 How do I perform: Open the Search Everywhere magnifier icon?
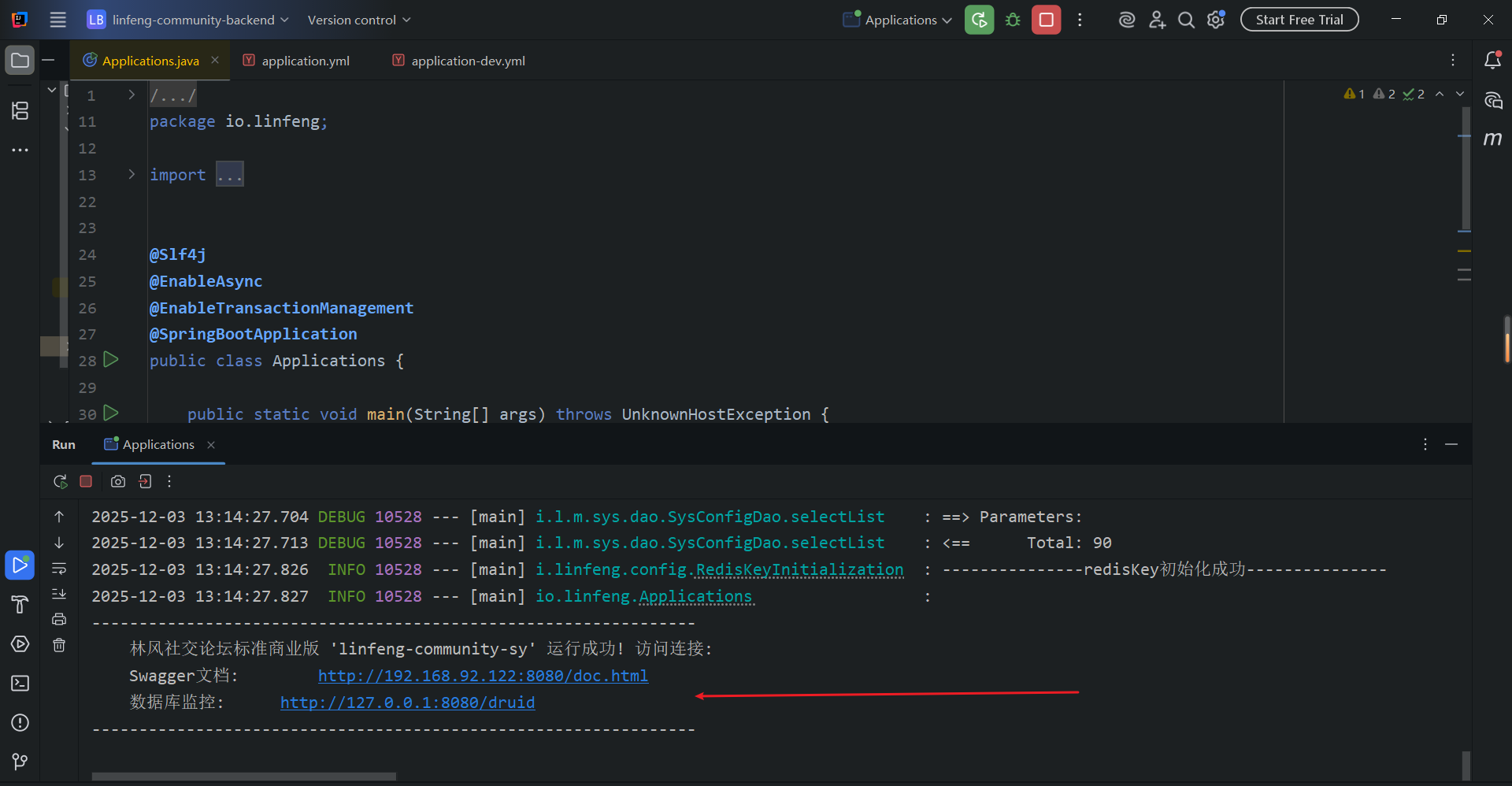(x=1186, y=20)
